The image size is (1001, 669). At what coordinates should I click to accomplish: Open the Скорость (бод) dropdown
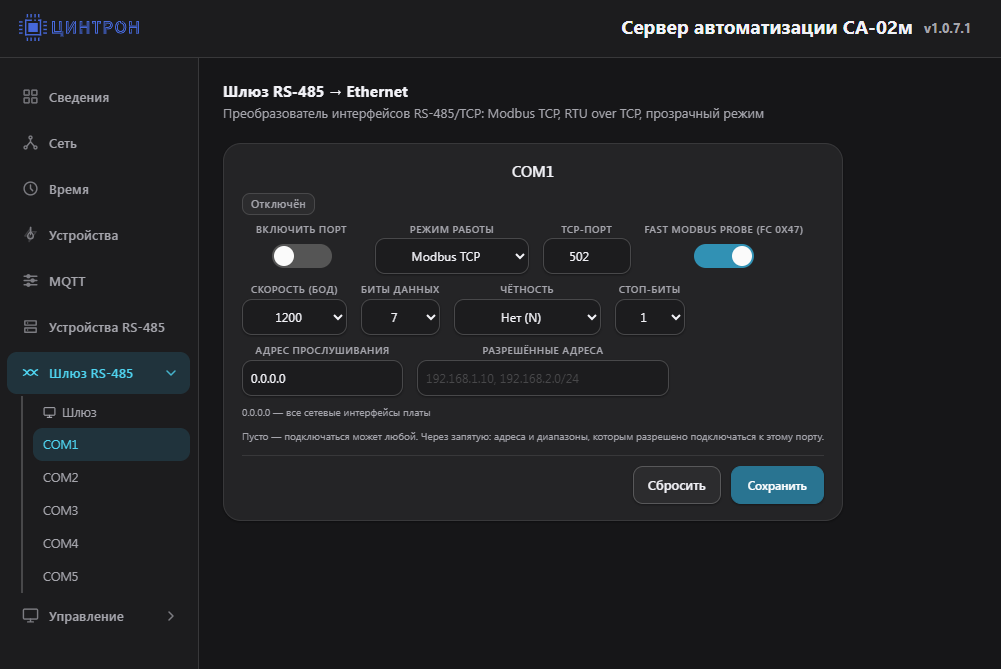click(294, 317)
